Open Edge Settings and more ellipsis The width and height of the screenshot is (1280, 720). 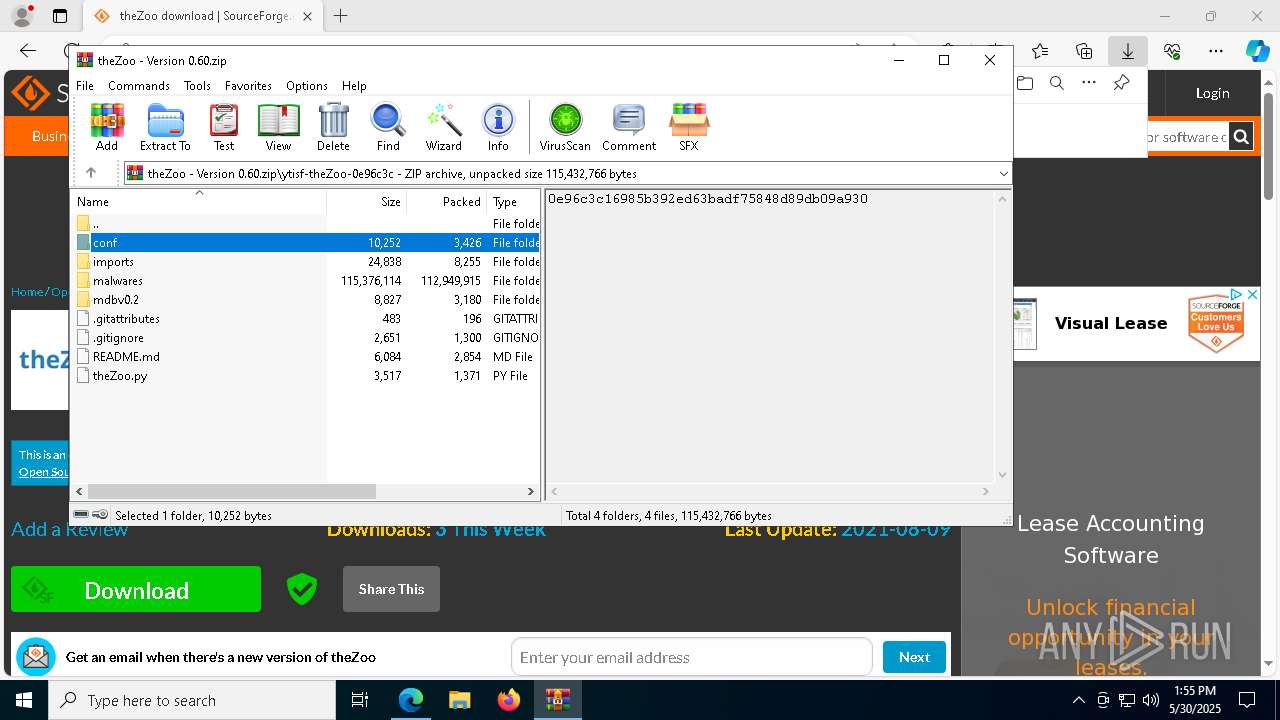[1216, 51]
